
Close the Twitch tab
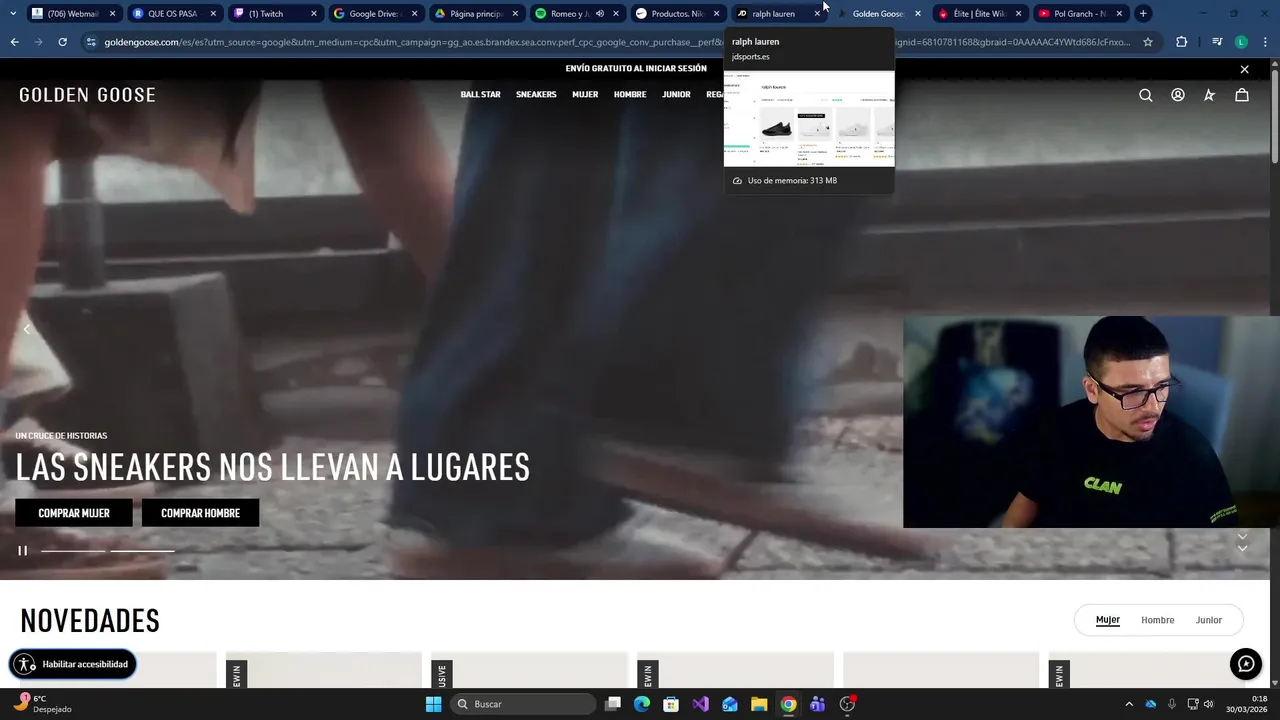coord(314,14)
